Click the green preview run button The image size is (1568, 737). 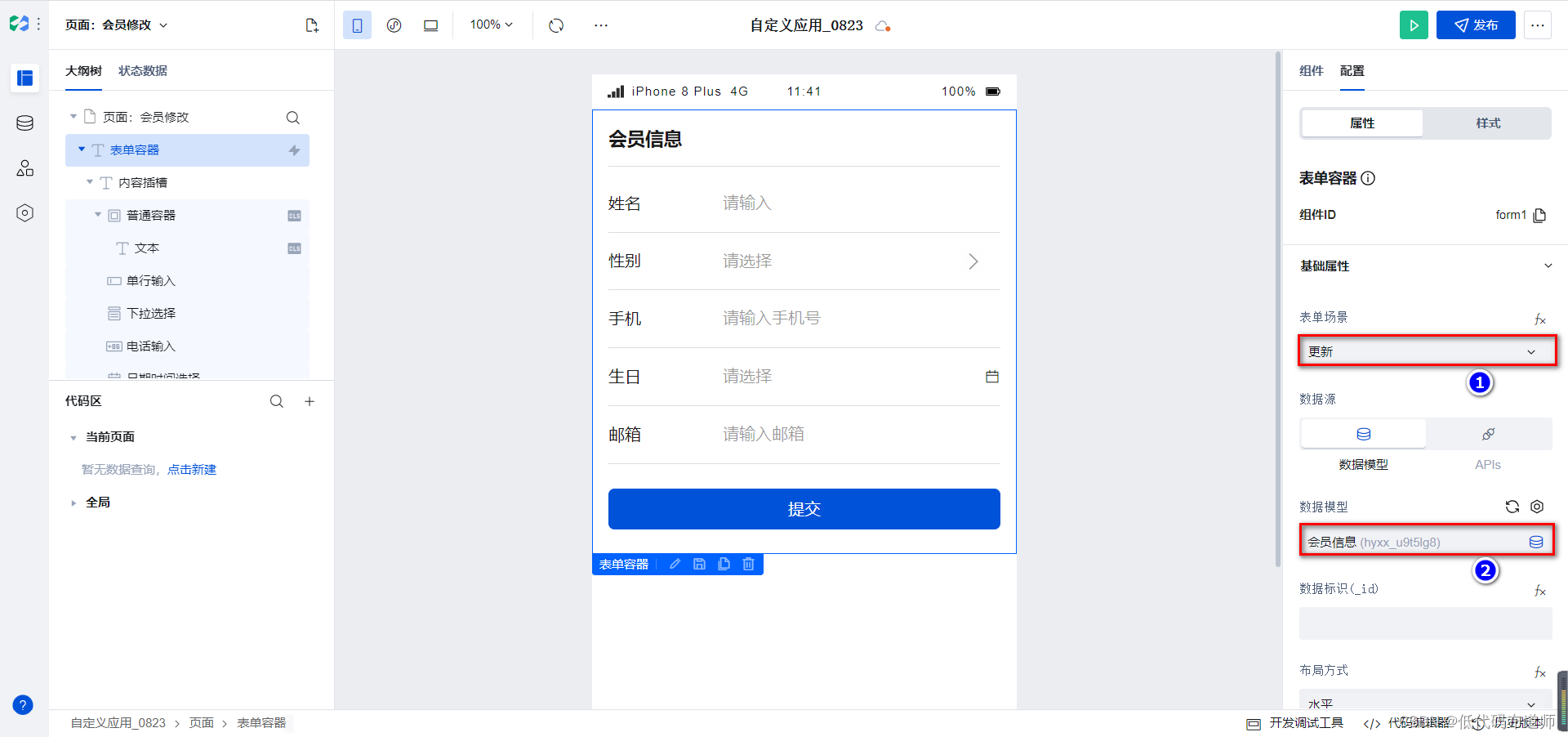point(1414,25)
